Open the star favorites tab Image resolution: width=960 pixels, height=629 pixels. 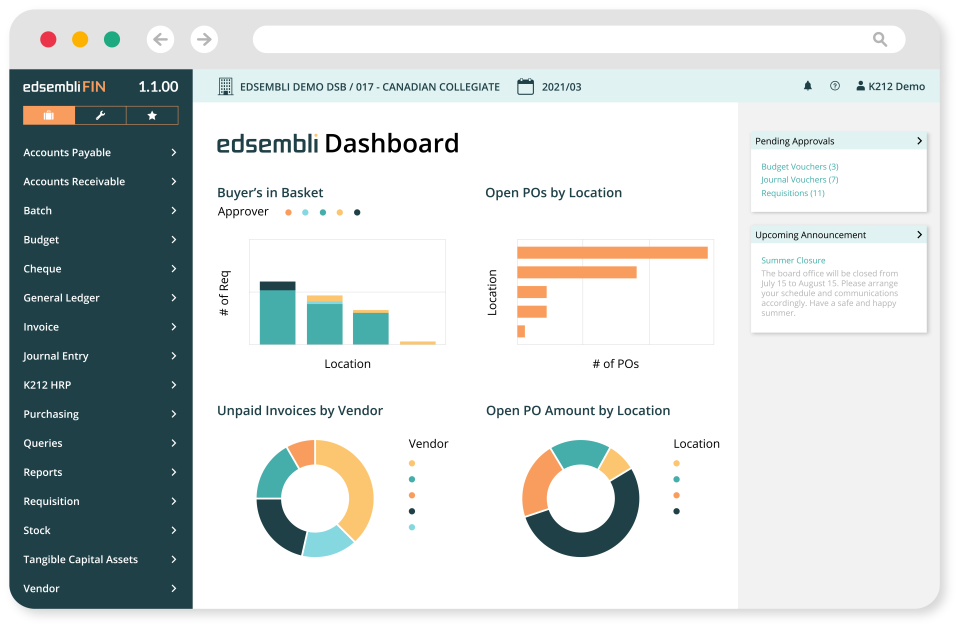click(152, 115)
